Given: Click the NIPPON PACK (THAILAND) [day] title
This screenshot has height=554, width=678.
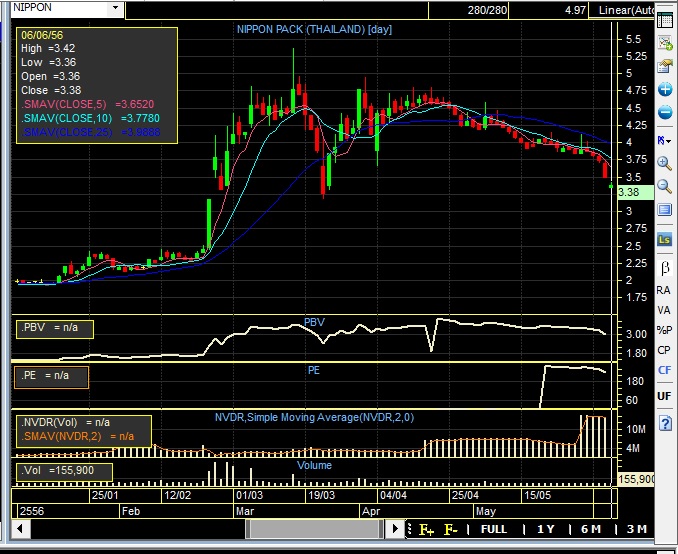Looking at the screenshot, I should [314, 29].
